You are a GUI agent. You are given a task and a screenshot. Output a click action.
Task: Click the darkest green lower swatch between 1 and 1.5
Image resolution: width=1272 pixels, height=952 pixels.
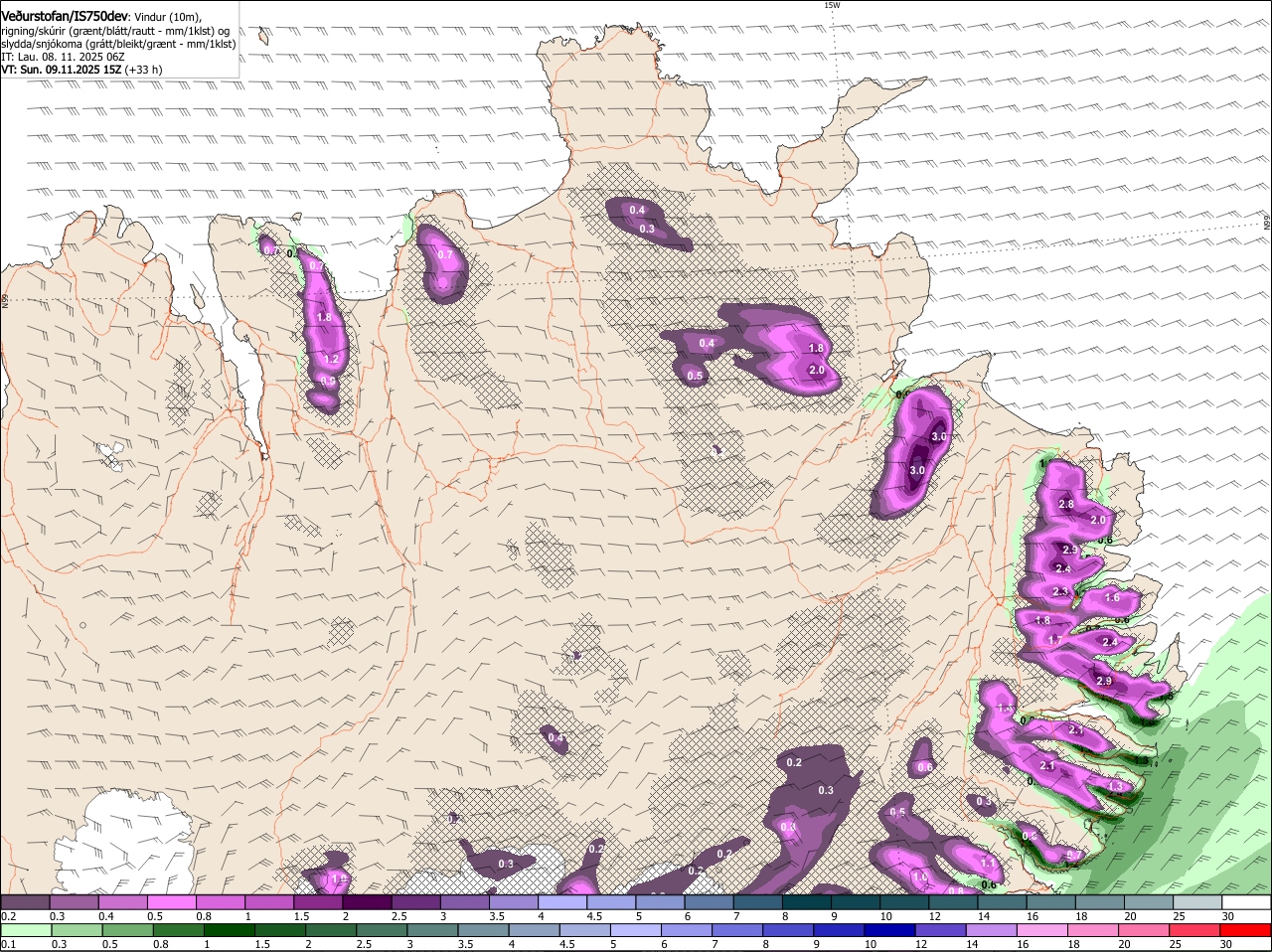[x=228, y=930]
